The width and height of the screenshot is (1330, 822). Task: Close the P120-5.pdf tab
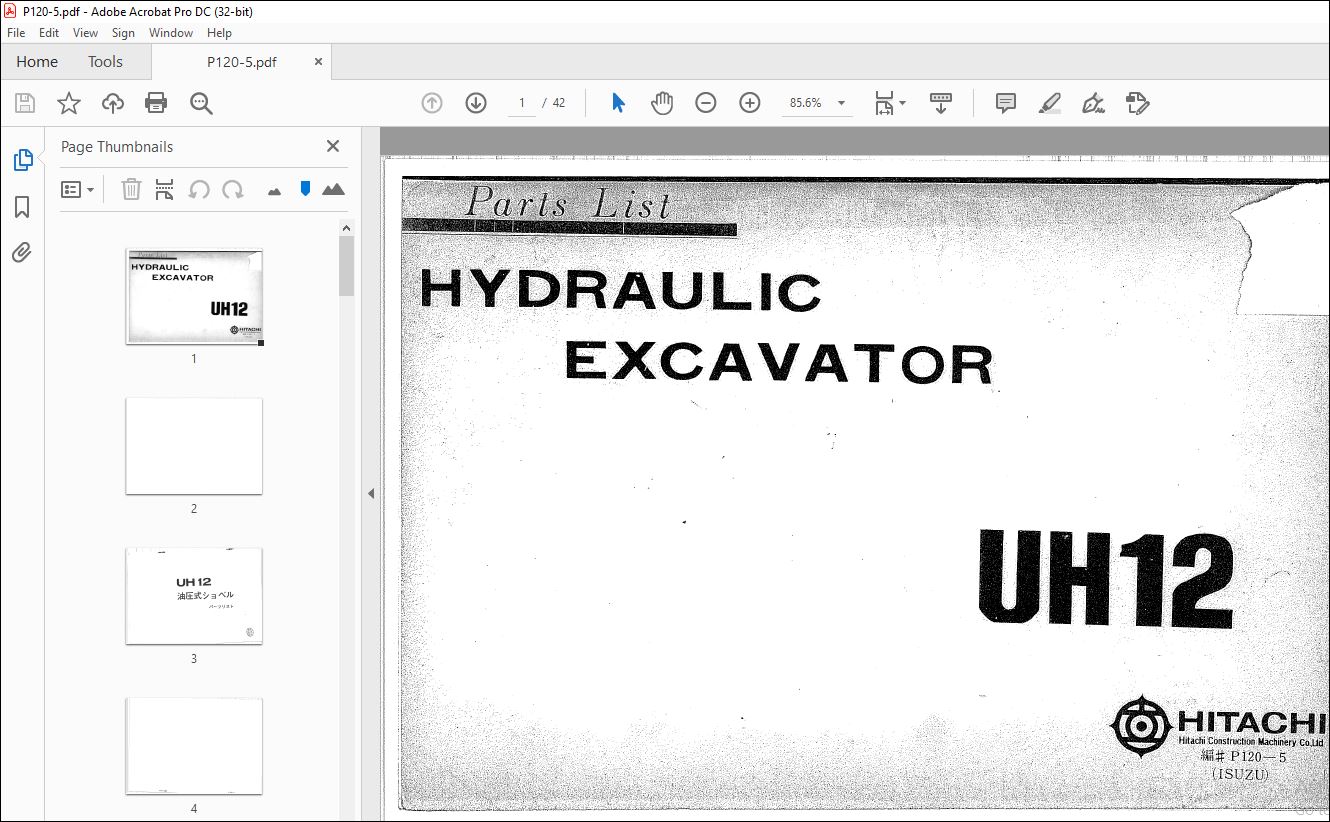(x=318, y=61)
